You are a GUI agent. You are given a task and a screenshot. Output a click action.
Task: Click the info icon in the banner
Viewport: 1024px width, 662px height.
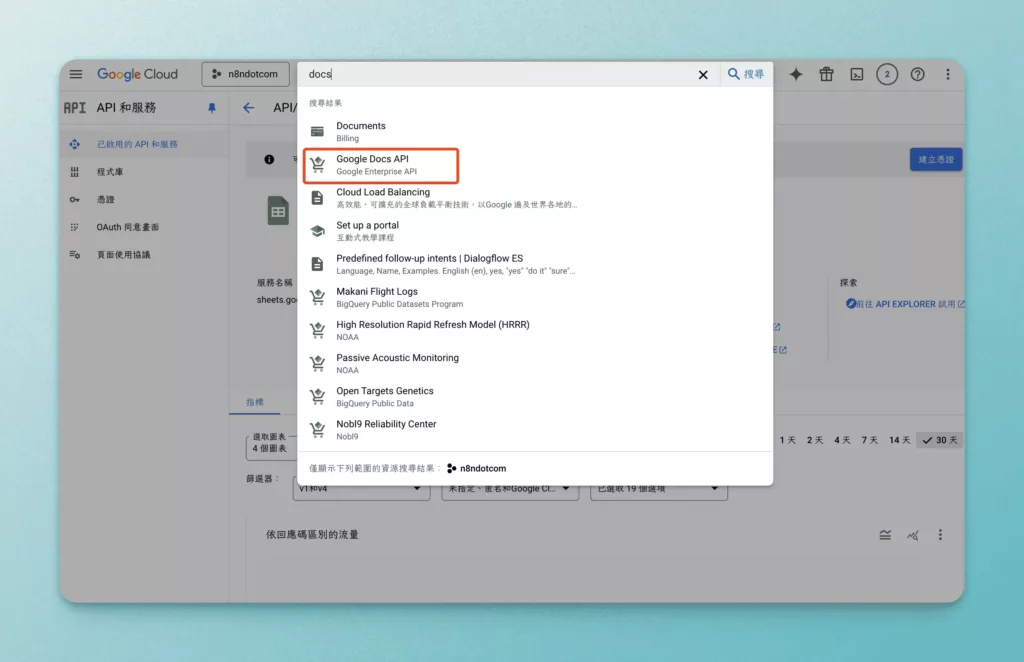pyautogui.click(x=269, y=159)
